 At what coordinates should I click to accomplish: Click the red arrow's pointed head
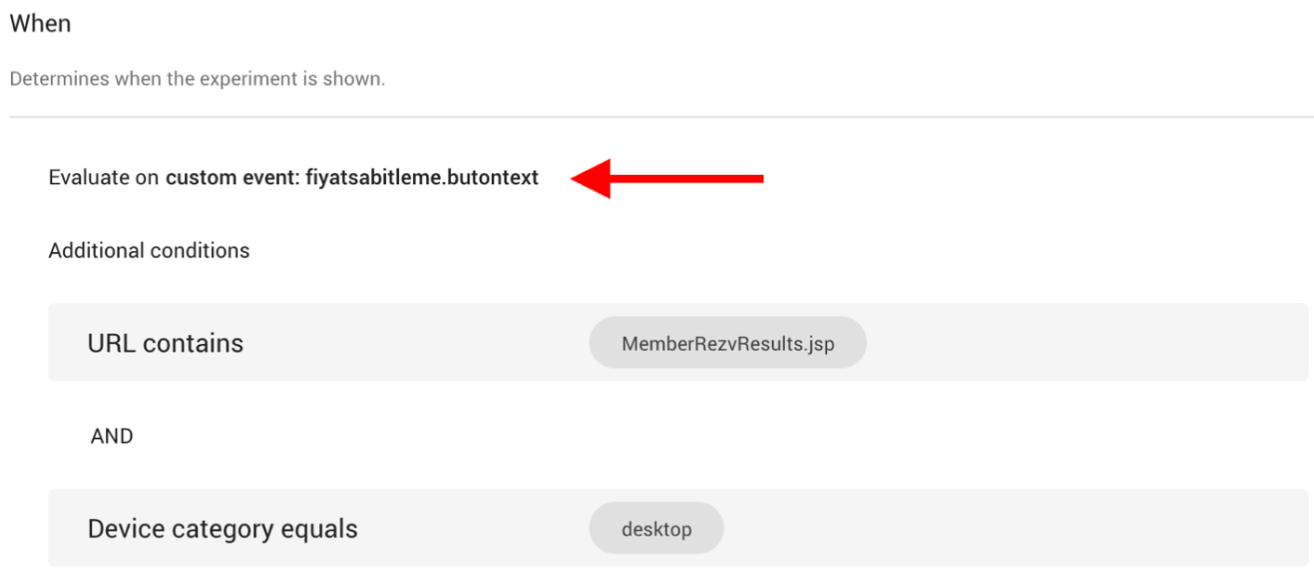pyautogui.click(x=590, y=178)
